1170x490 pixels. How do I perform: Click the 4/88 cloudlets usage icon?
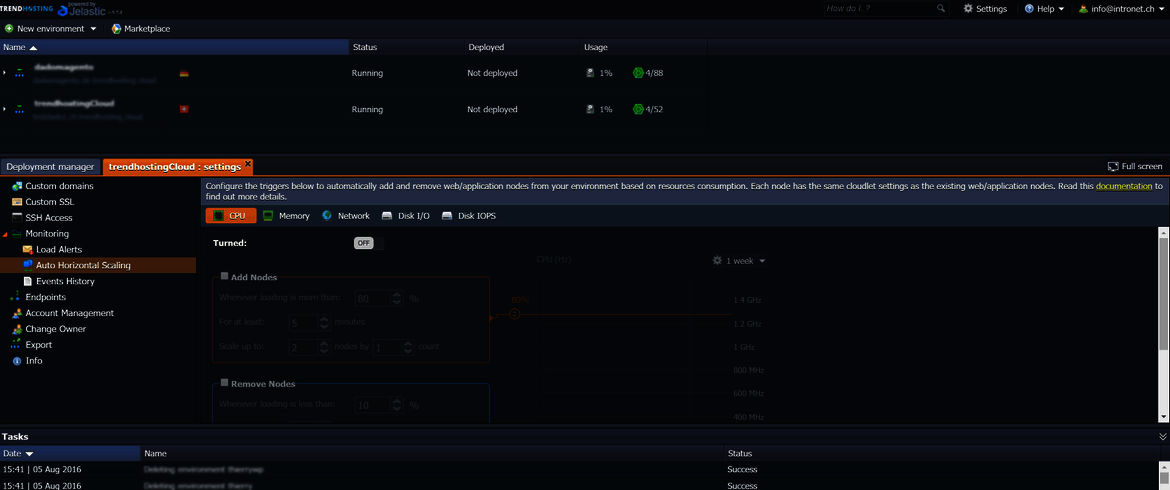pos(637,73)
